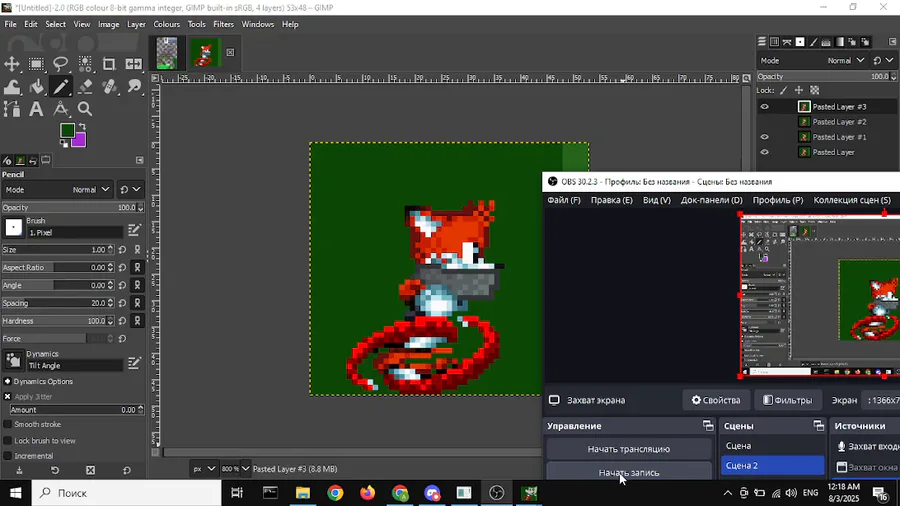Select the Free Select lasso tool

60,64
